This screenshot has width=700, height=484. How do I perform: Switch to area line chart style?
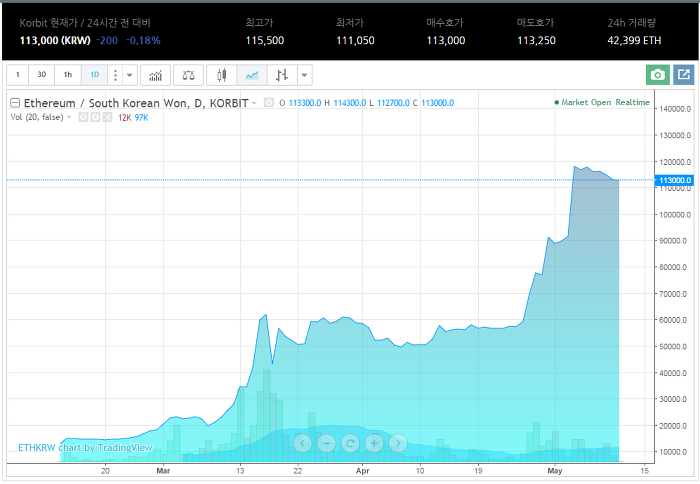pos(252,75)
